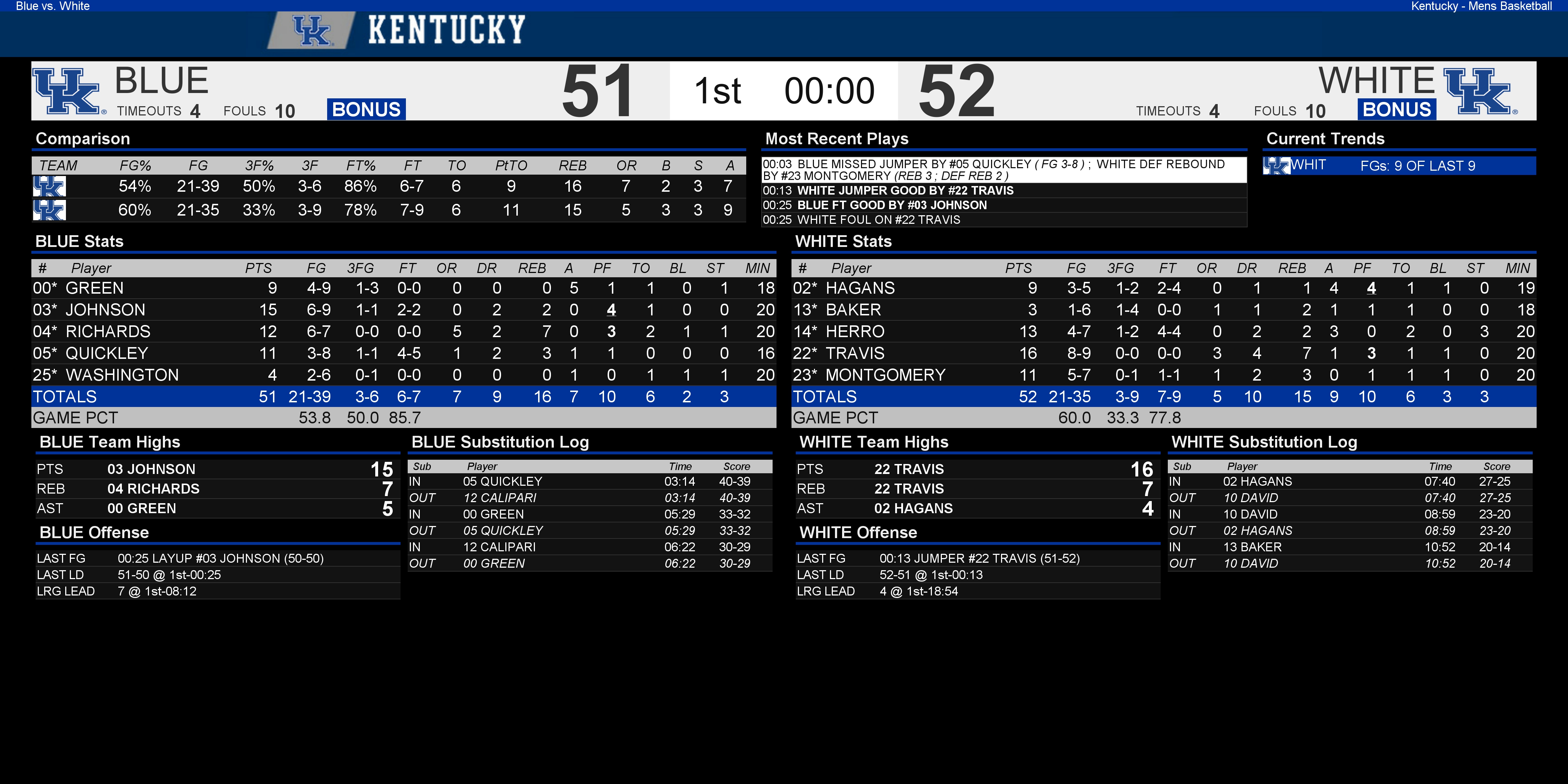Click the WHIT logo in Current Trends
Image resolution: width=1568 pixels, height=784 pixels.
(1276, 166)
